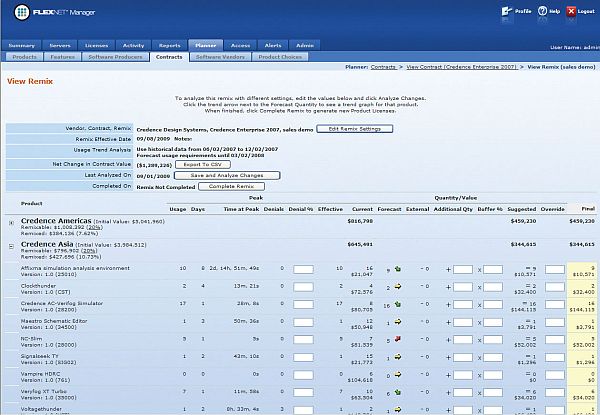600x415 pixels.
Task: Select the Planner tab
Action: tap(206, 45)
